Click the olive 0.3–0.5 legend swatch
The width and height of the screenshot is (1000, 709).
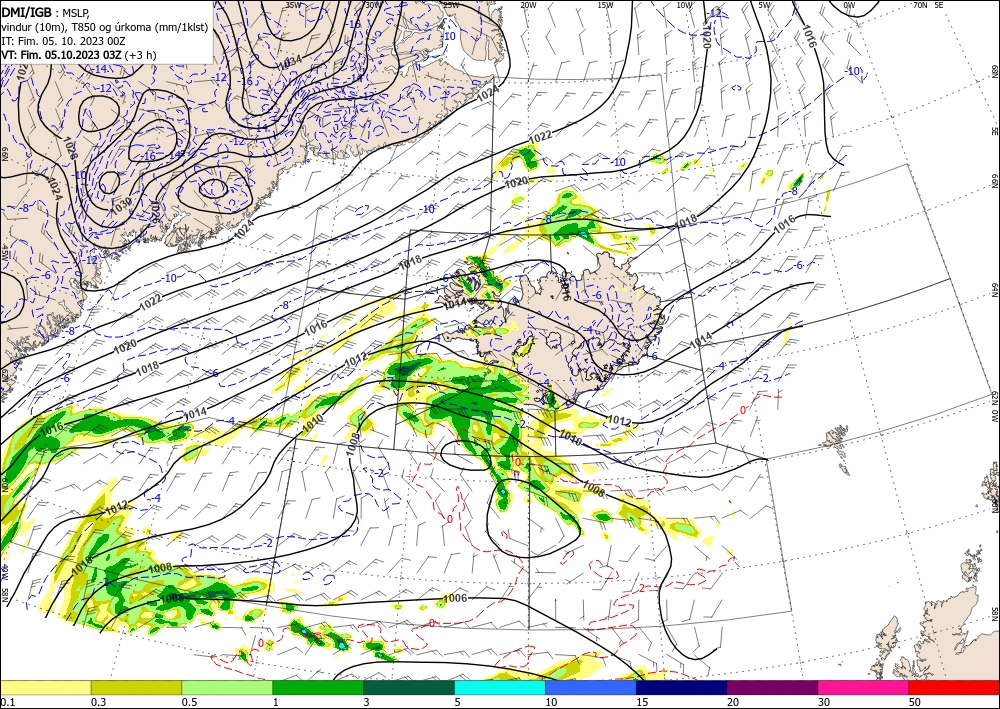136,687
